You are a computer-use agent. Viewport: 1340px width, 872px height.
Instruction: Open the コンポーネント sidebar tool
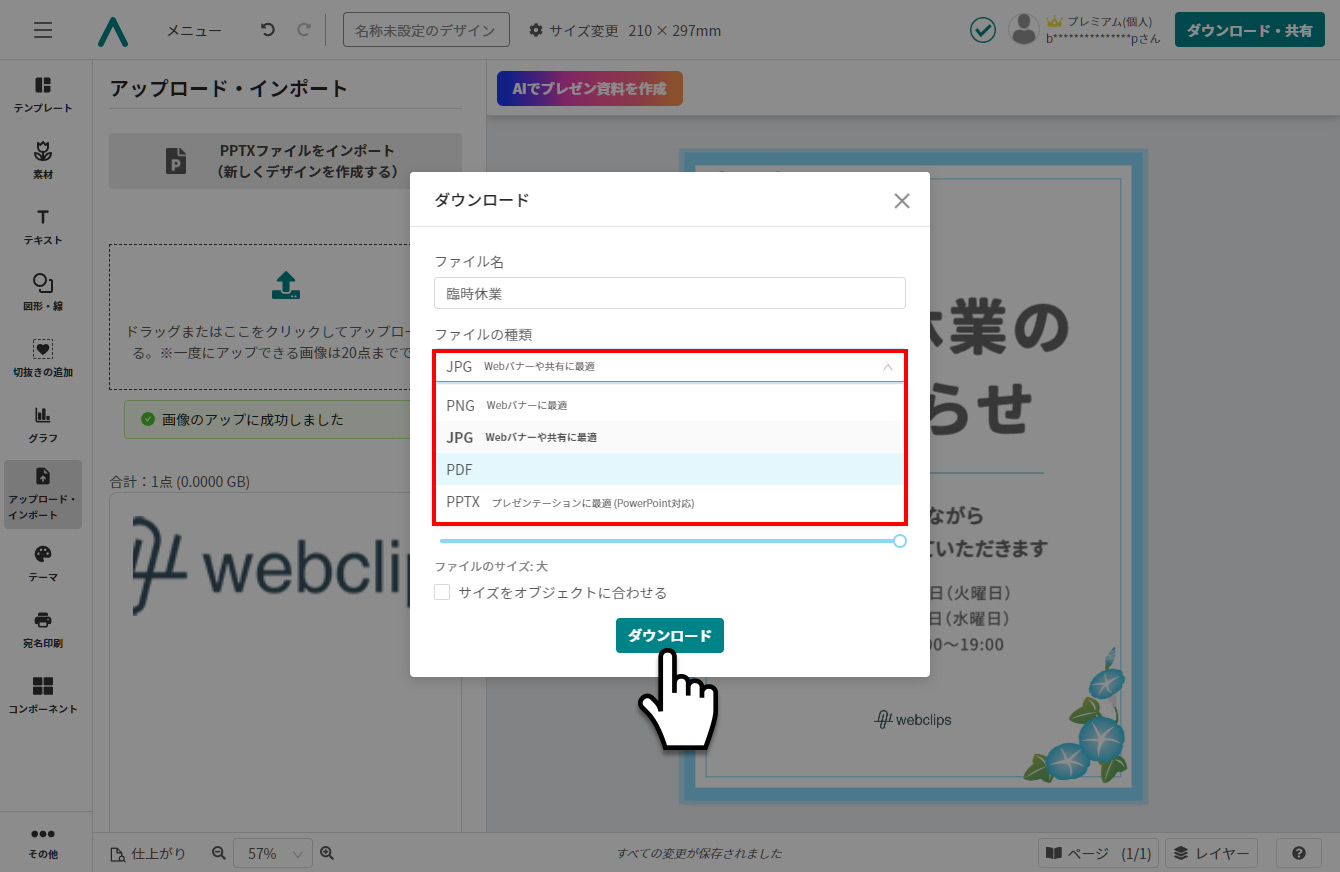(43, 695)
